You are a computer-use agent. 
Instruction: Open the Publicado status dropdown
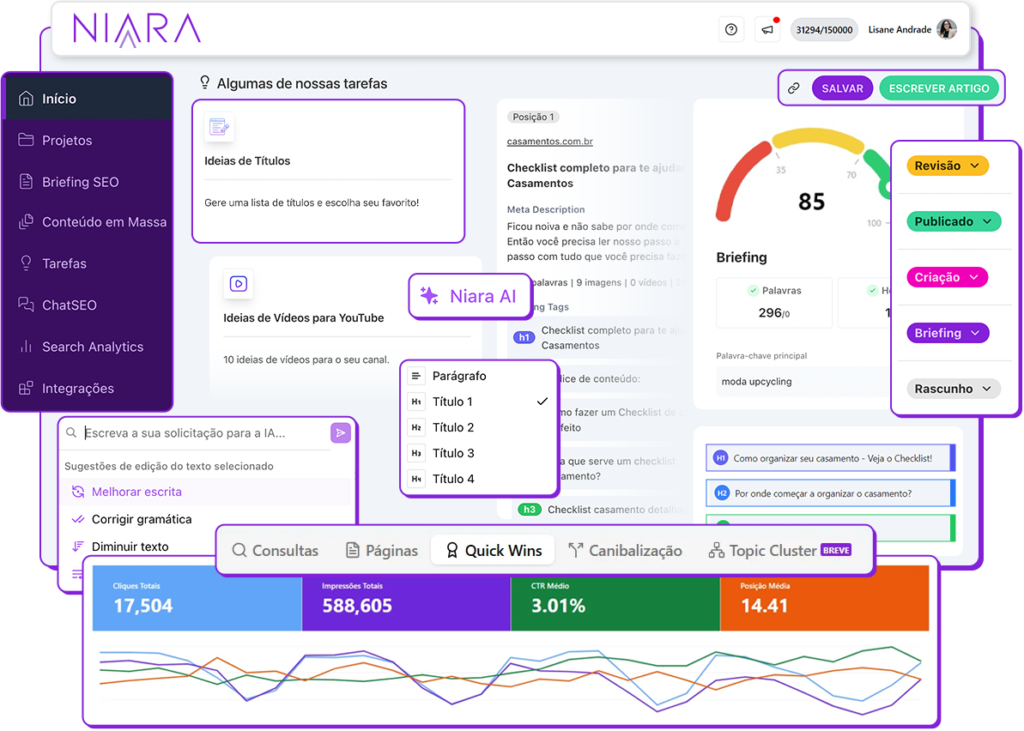pyautogui.click(x=953, y=221)
